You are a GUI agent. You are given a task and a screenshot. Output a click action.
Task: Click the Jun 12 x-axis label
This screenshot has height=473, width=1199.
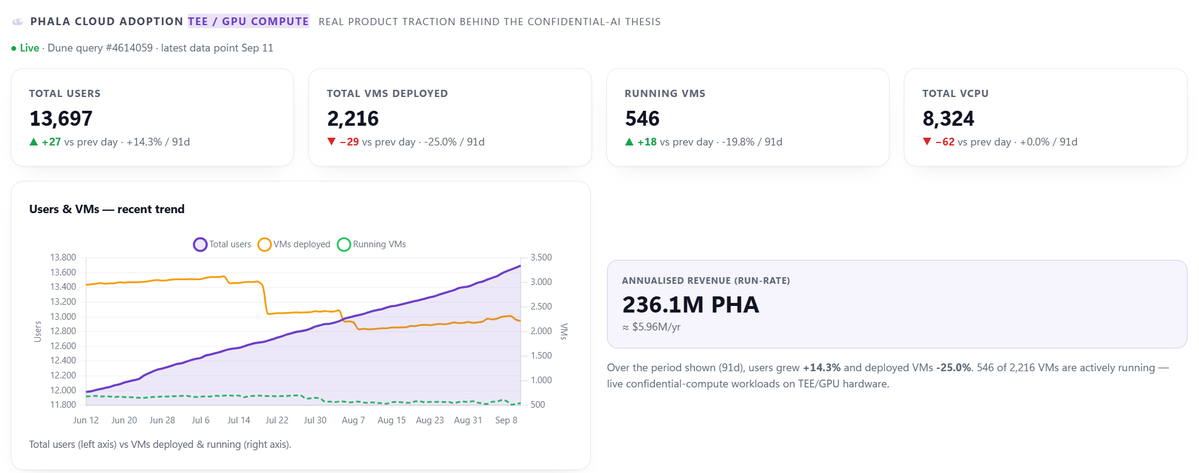(87, 420)
